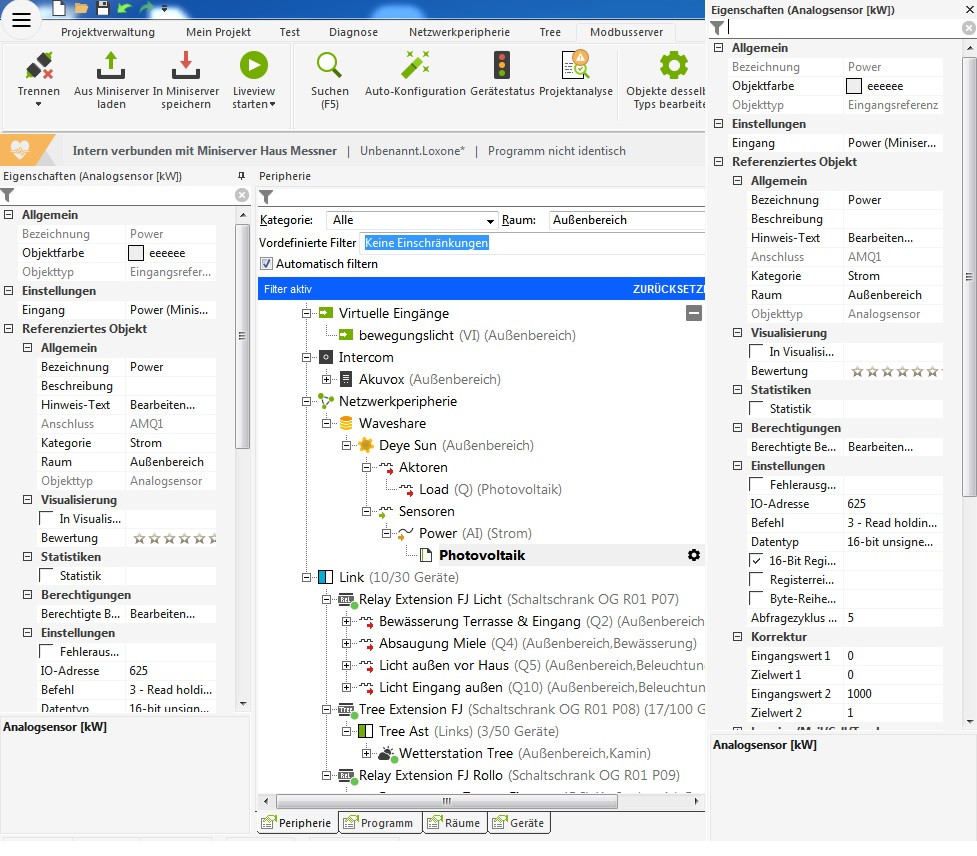Click the Objektfarbe color swatch
This screenshot has width=977, height=856.
pyautogui.click(x=854, y=86)
